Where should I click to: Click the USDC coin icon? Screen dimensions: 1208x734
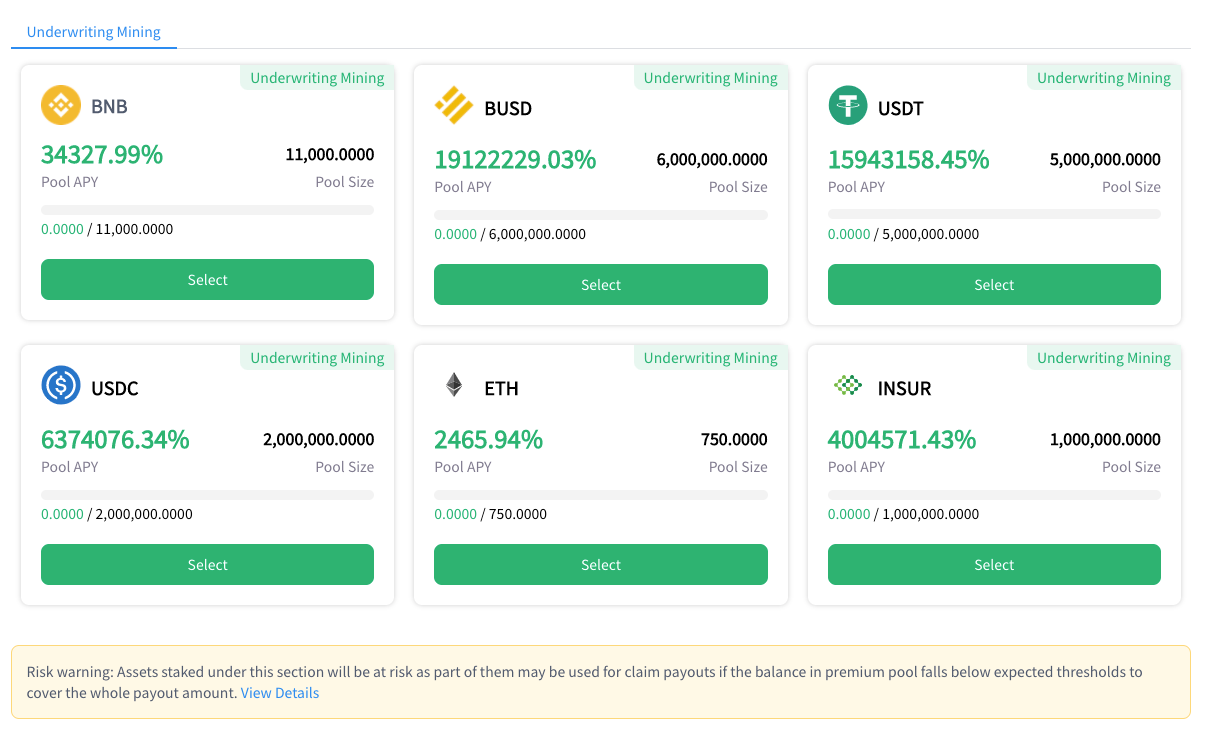[x=61, y=385]
